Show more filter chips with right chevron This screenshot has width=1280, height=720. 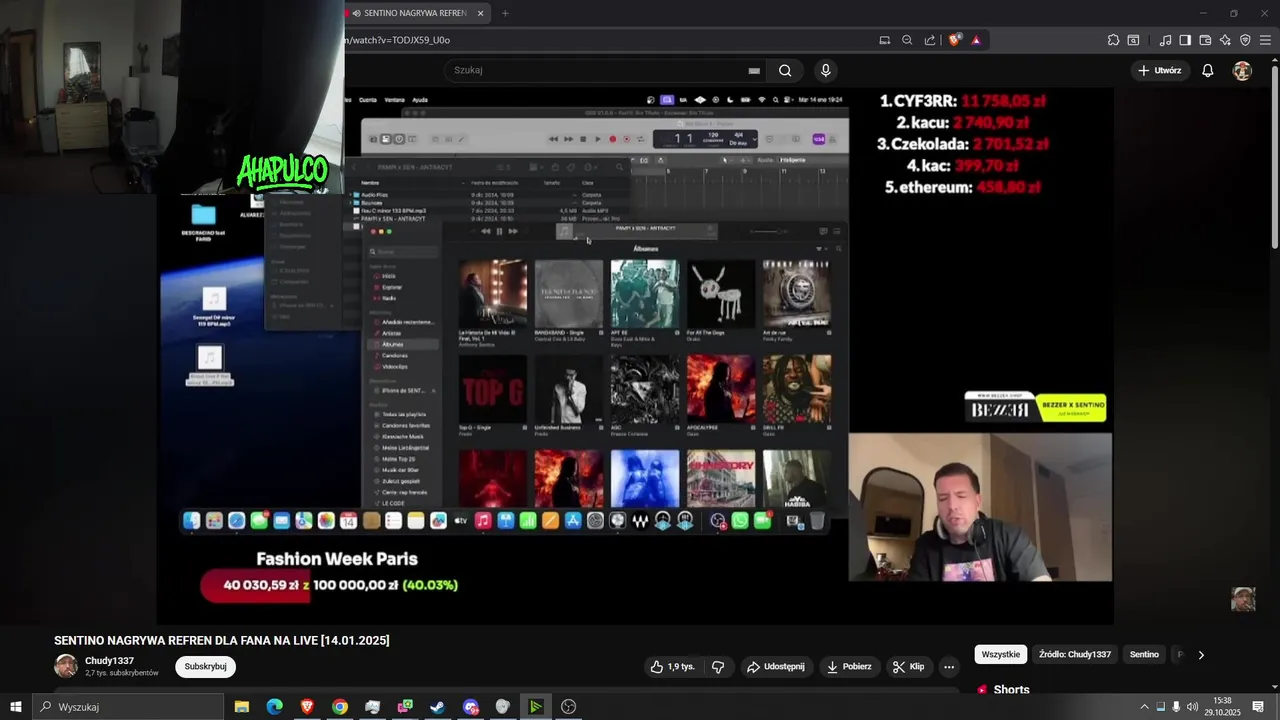point(1201,655)
